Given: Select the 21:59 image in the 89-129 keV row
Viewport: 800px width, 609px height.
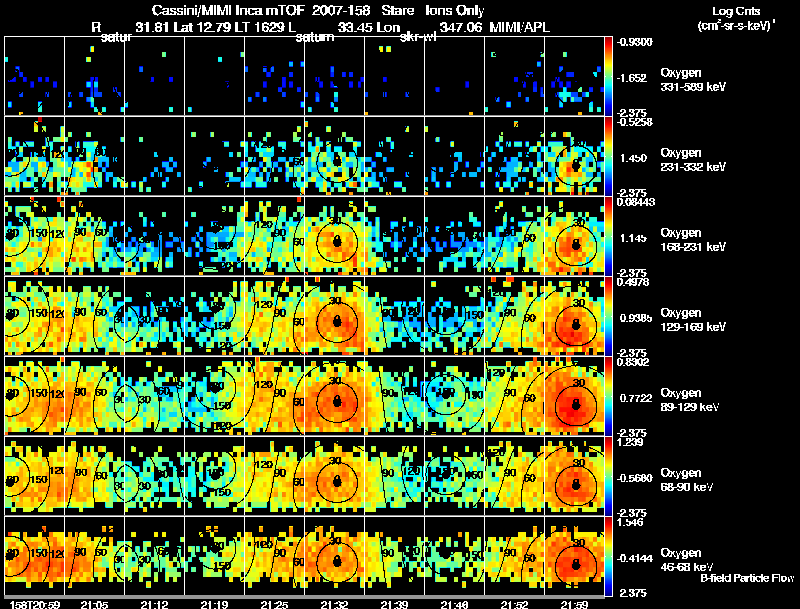Looking at the screenshot, I should click(574, 396).
